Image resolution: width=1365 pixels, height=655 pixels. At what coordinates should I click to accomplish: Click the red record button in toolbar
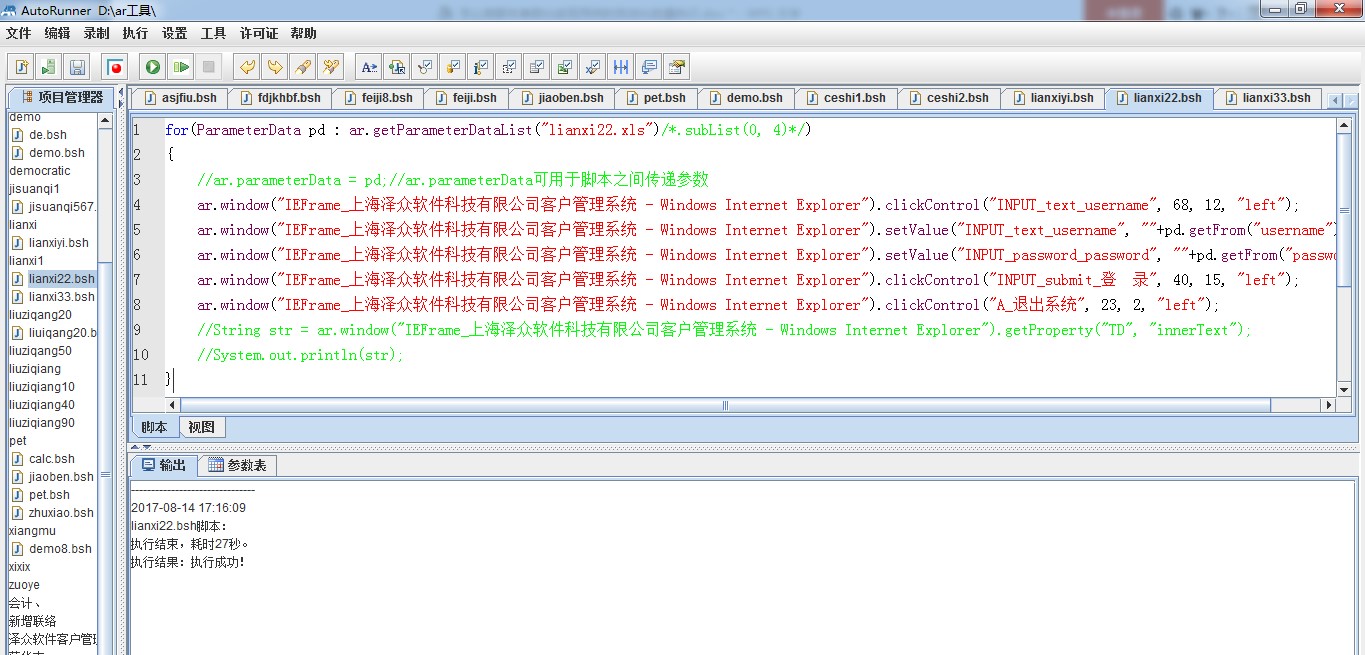pos(115,67)
